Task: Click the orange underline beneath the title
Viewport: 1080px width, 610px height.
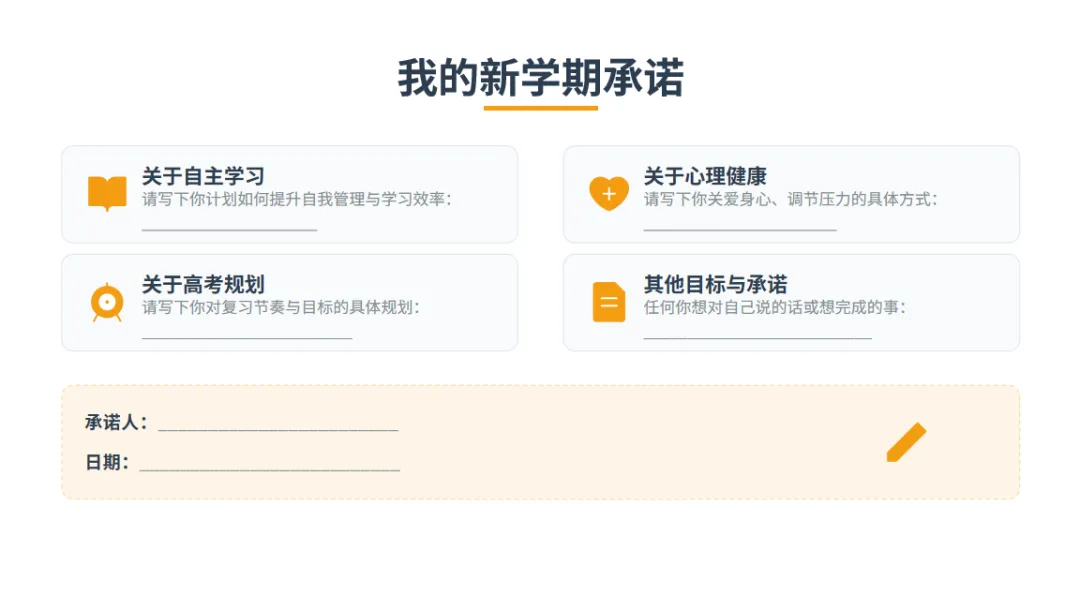Action: click(x=541, y=108)
